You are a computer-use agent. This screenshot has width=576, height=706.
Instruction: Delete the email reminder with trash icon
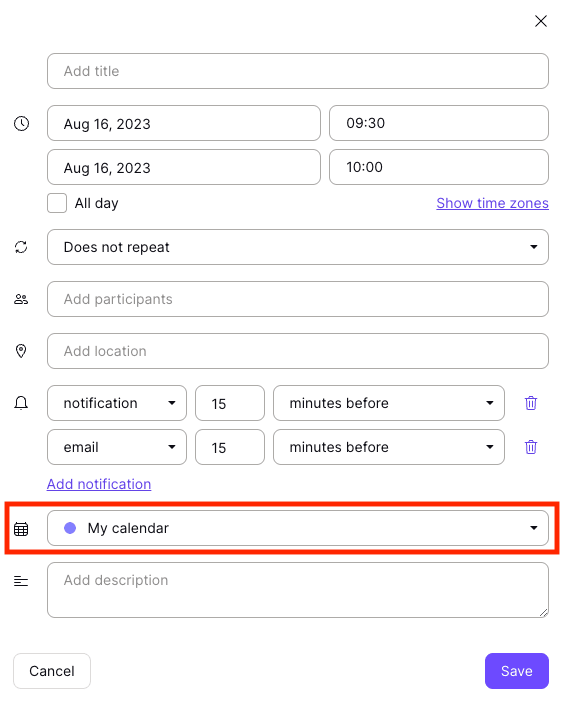pyautogui.click(x=531, y=447)
